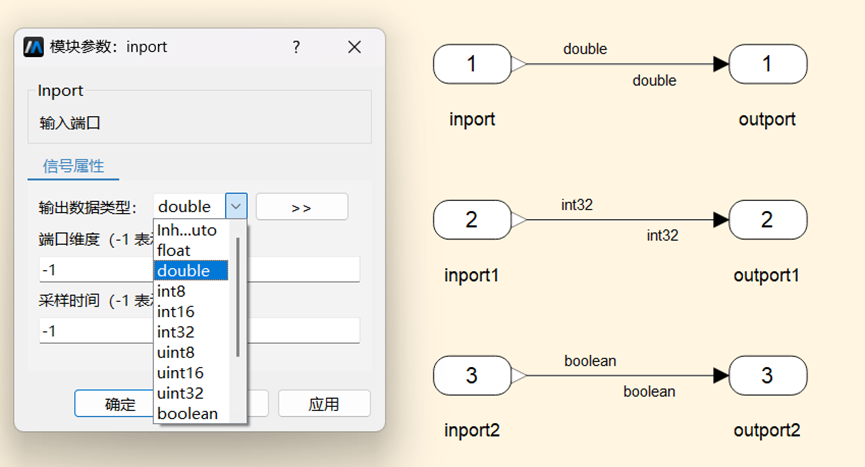Viewport: 865px width, 467px height.
Task: Click the inport2 block name label
Action: coord(472,430)
